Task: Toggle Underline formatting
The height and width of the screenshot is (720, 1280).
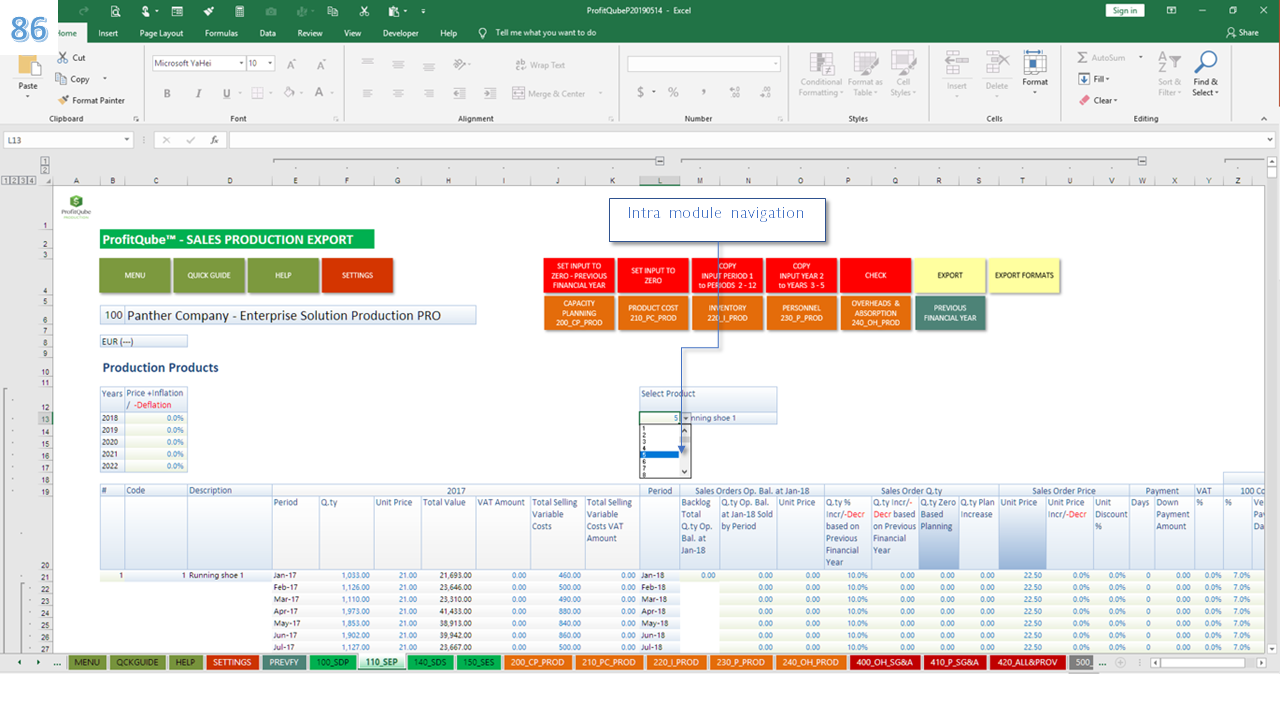Action: 226,93
